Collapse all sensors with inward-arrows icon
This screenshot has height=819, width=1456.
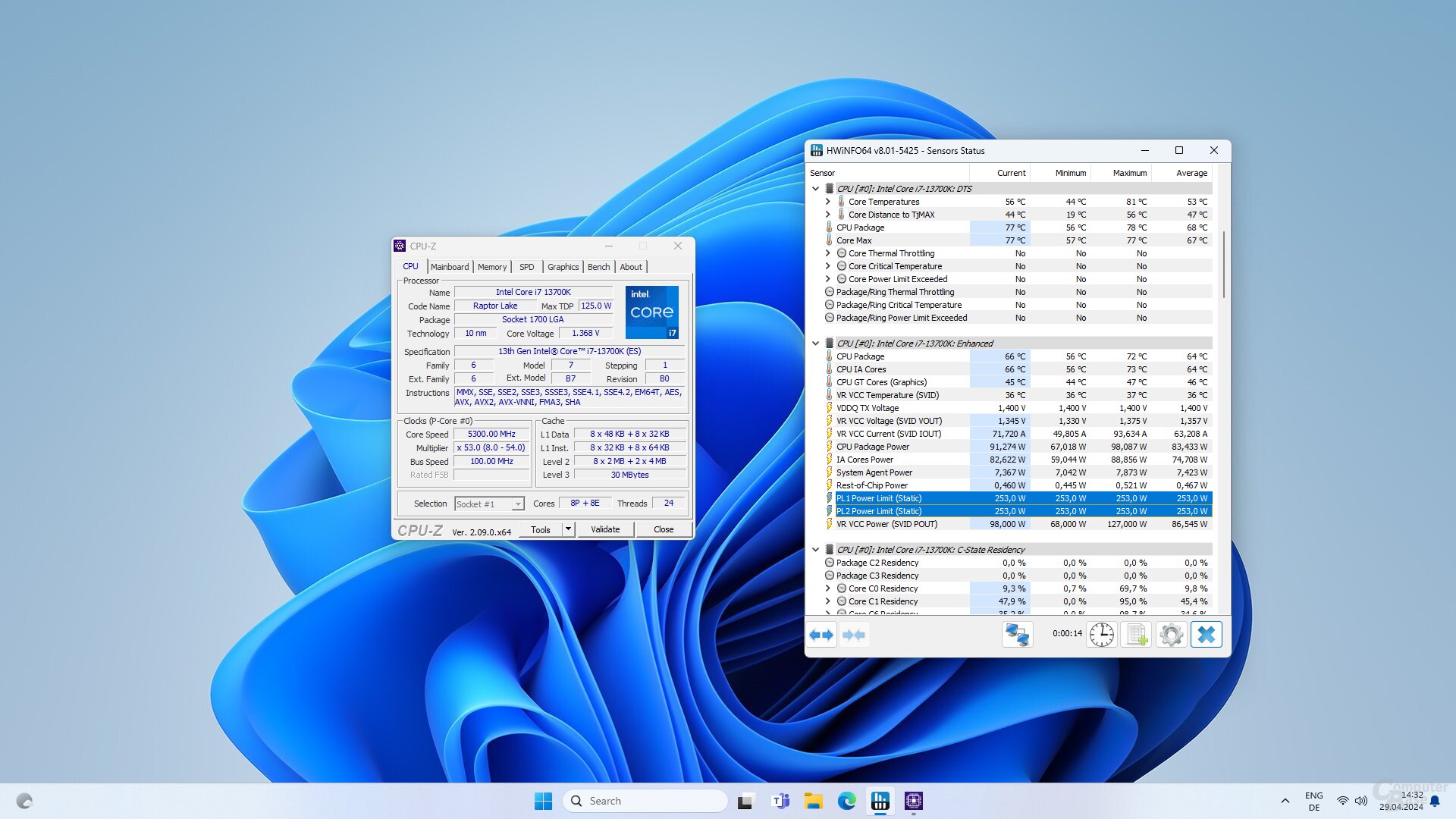click(855, 635)
